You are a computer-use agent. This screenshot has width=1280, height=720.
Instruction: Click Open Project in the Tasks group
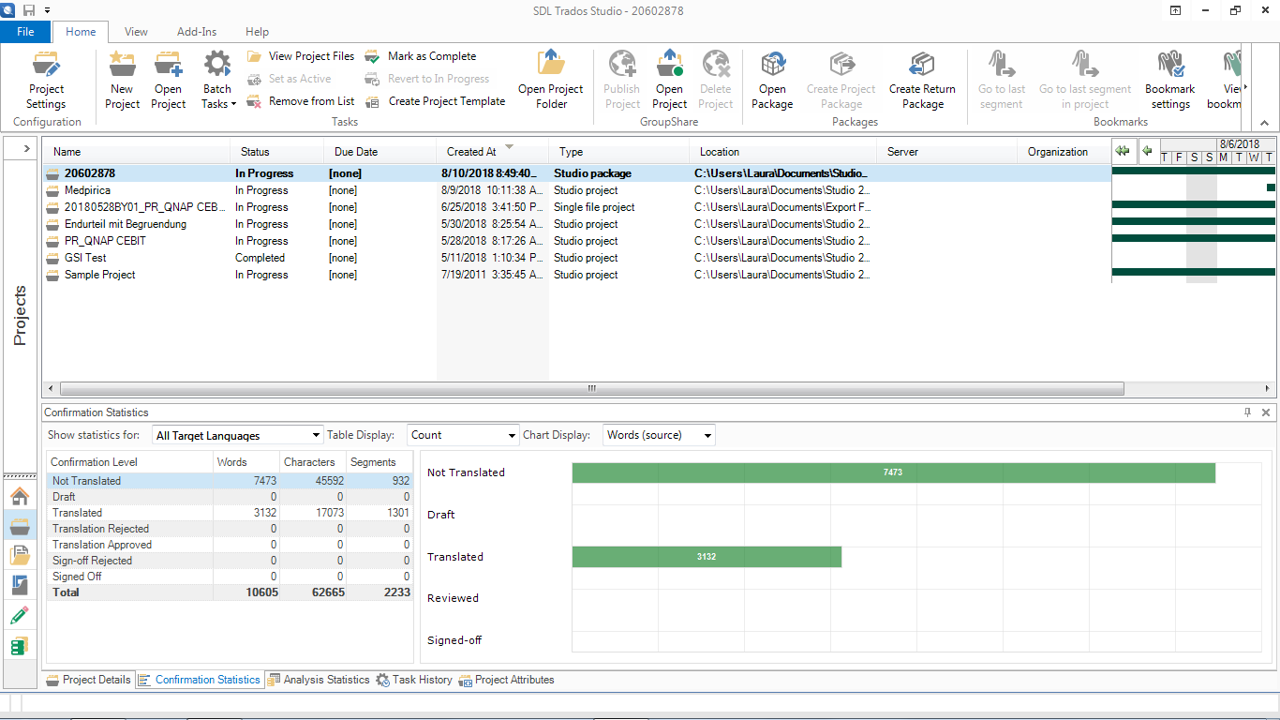click(x=168, y=80)
